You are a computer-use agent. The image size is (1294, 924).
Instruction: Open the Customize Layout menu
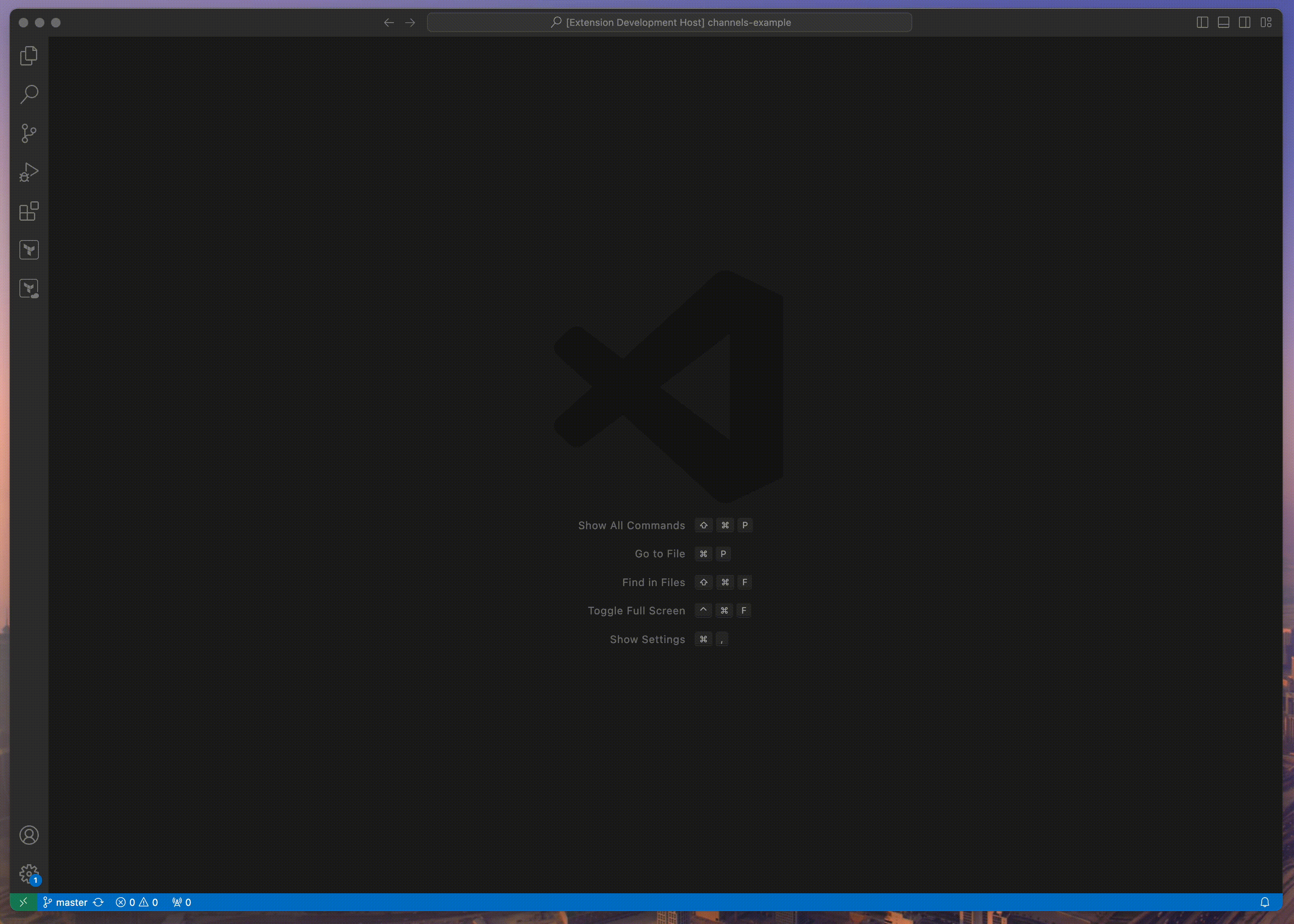pyautogui.click(x=1266, y=22)
